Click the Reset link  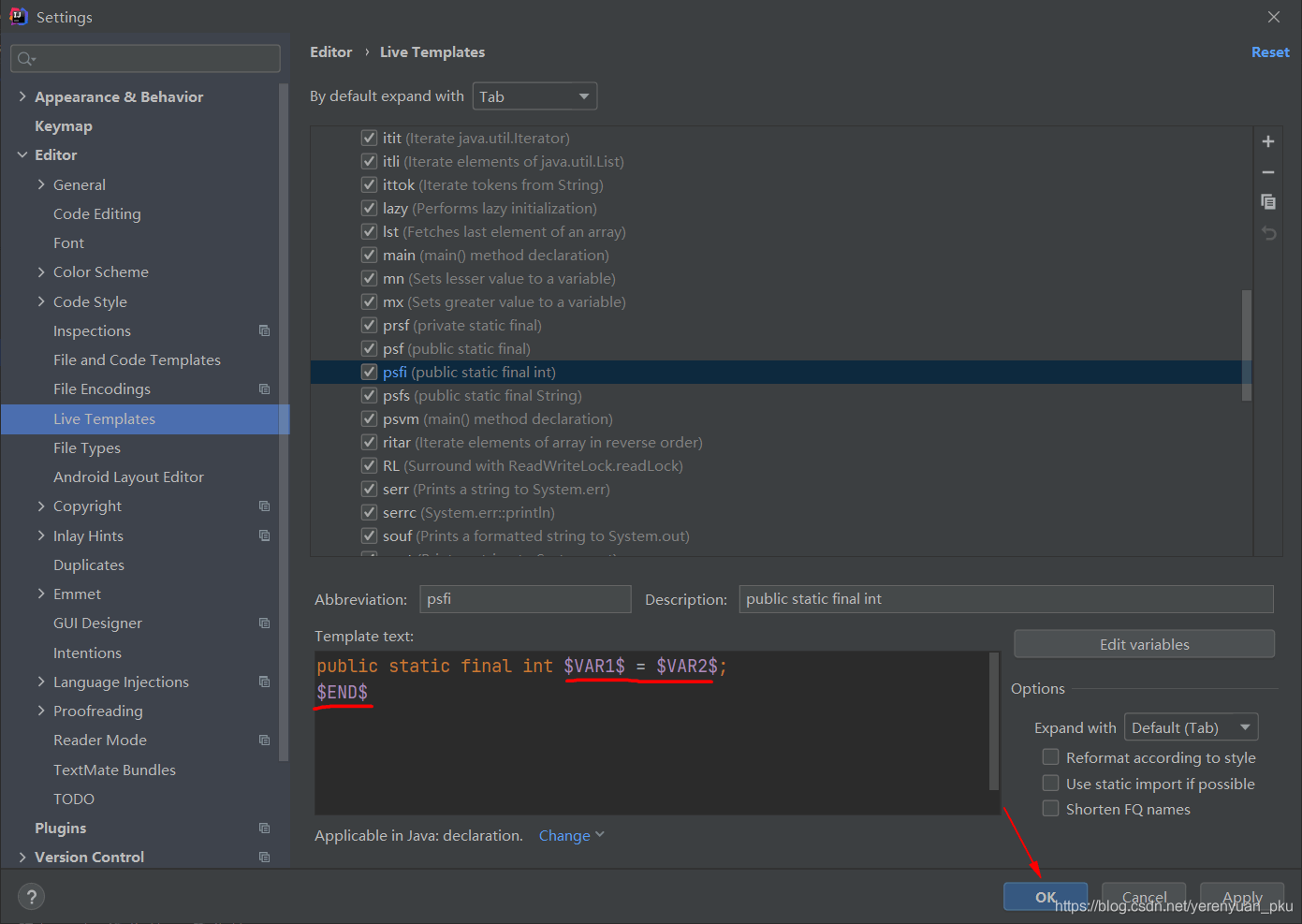tap(1270, 52)
